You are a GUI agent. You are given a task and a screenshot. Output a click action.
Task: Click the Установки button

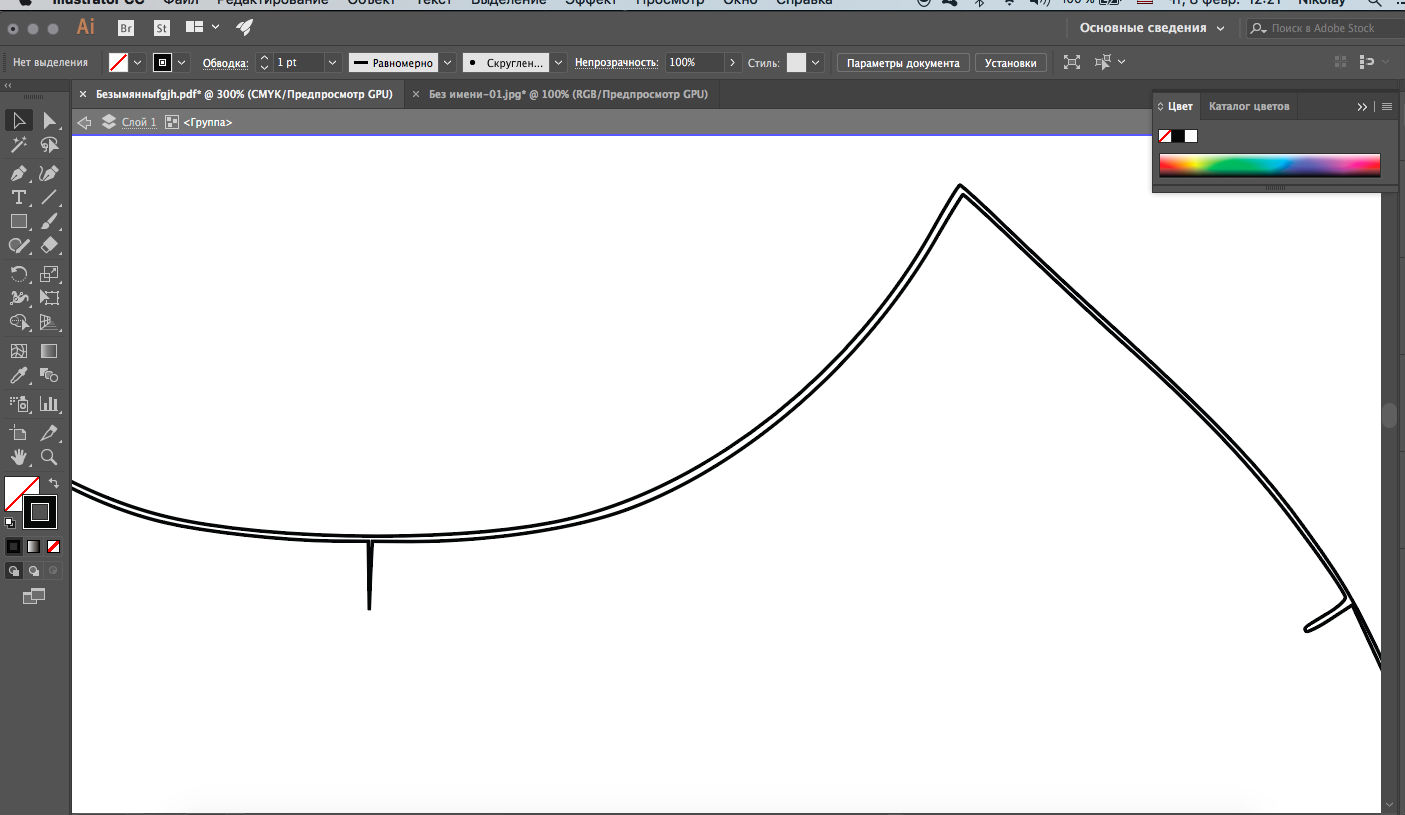[x=1010, y=63]
